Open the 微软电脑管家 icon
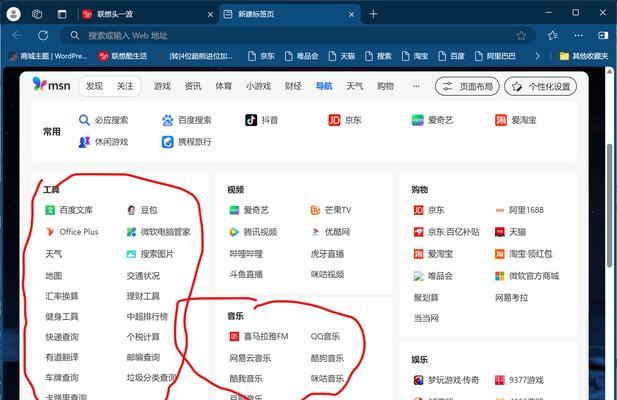The image size is (617, 400). click(131, 232)
